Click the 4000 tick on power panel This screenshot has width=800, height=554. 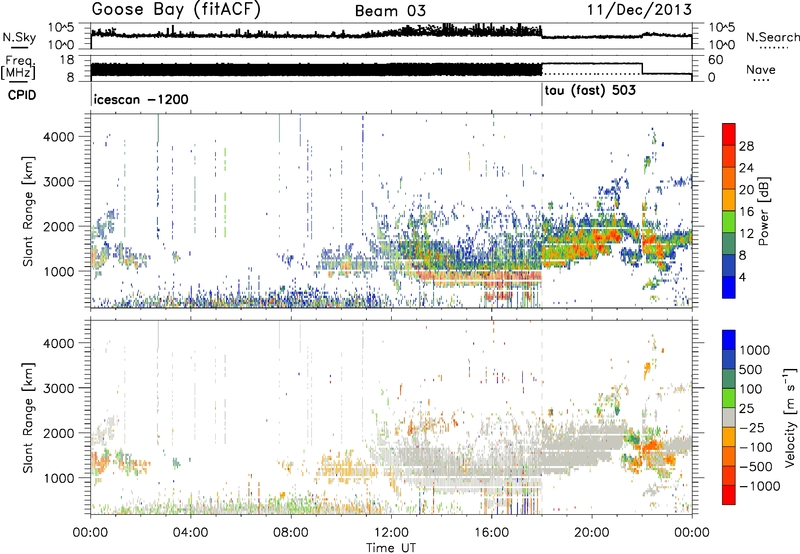click(59, 137)
